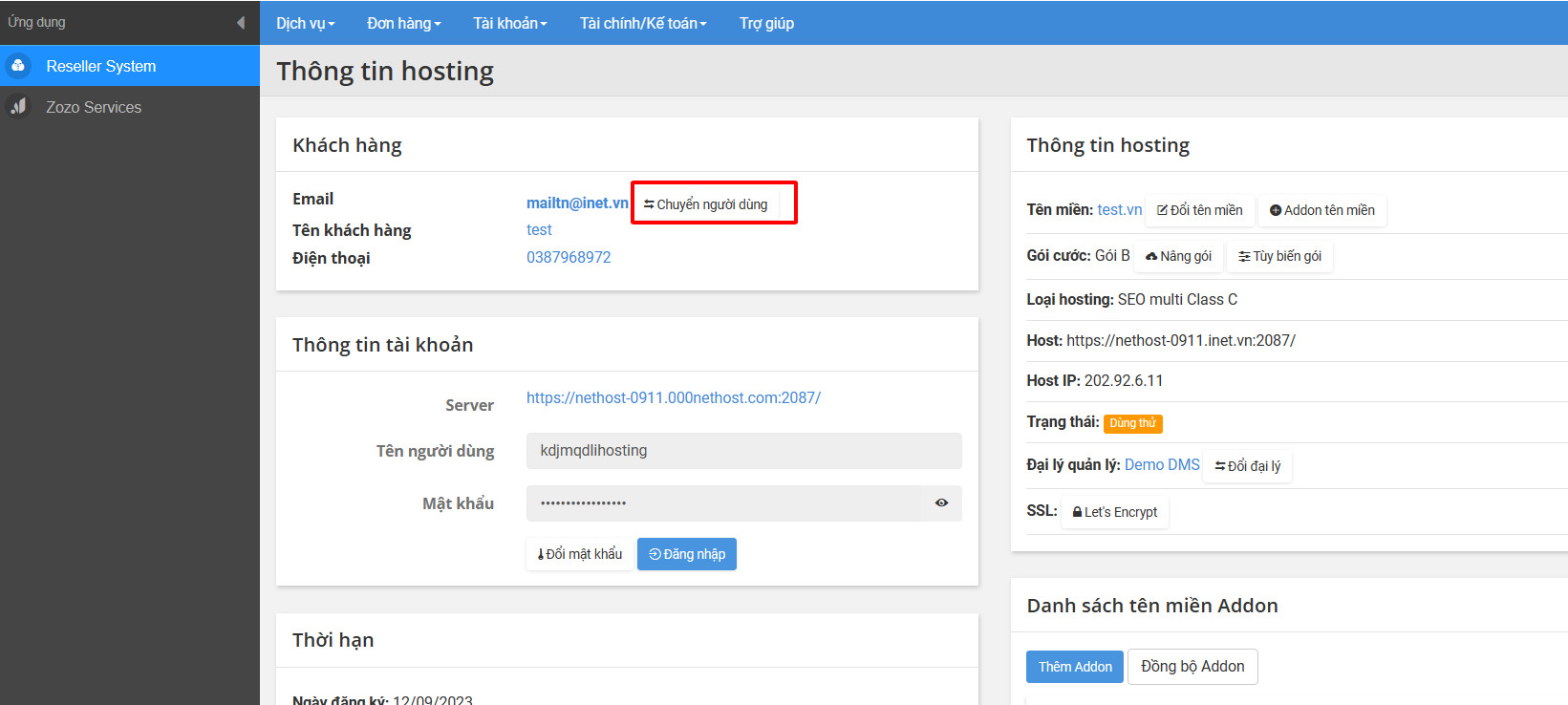This screenshot has height=705, width=1568.
Task: Click the Gói B package text
Action: point(1112,256)
